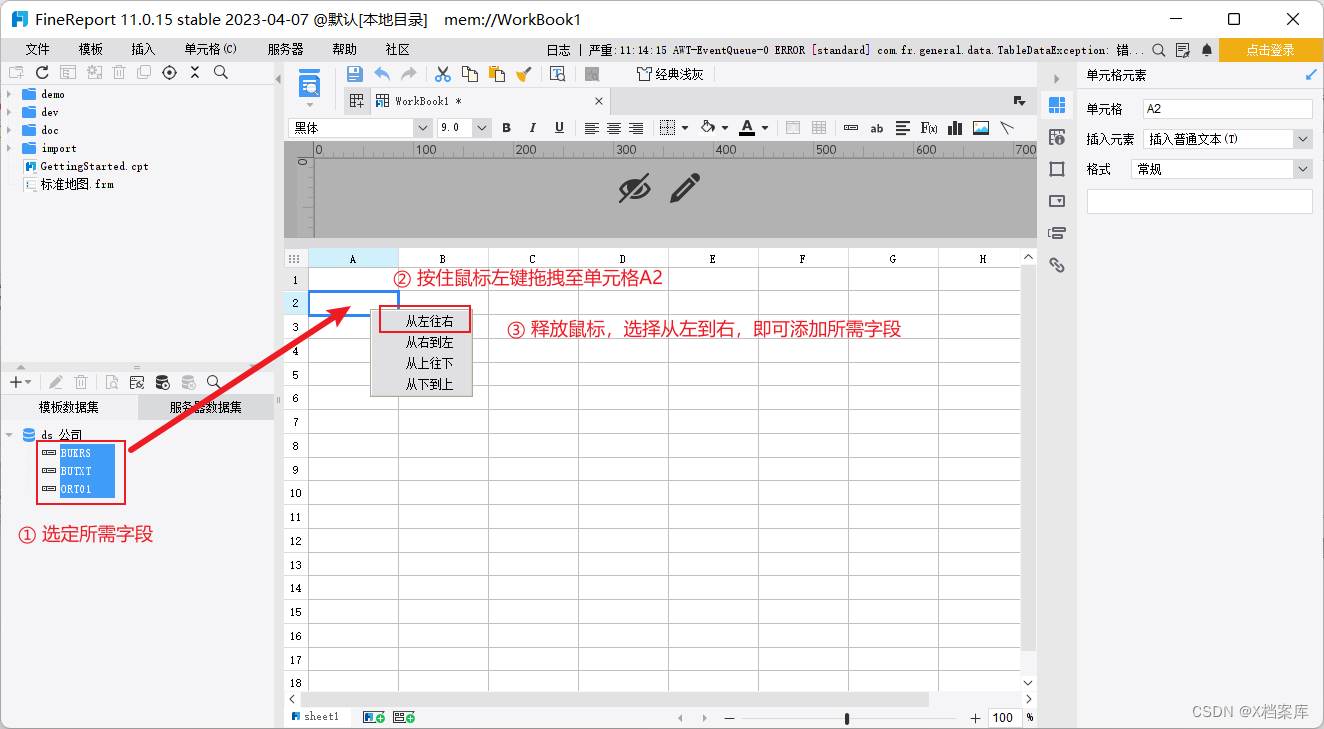Refresh the file tree
Image resolution: width=1324 pixels, height=729 pixels.
click(42, 72)
